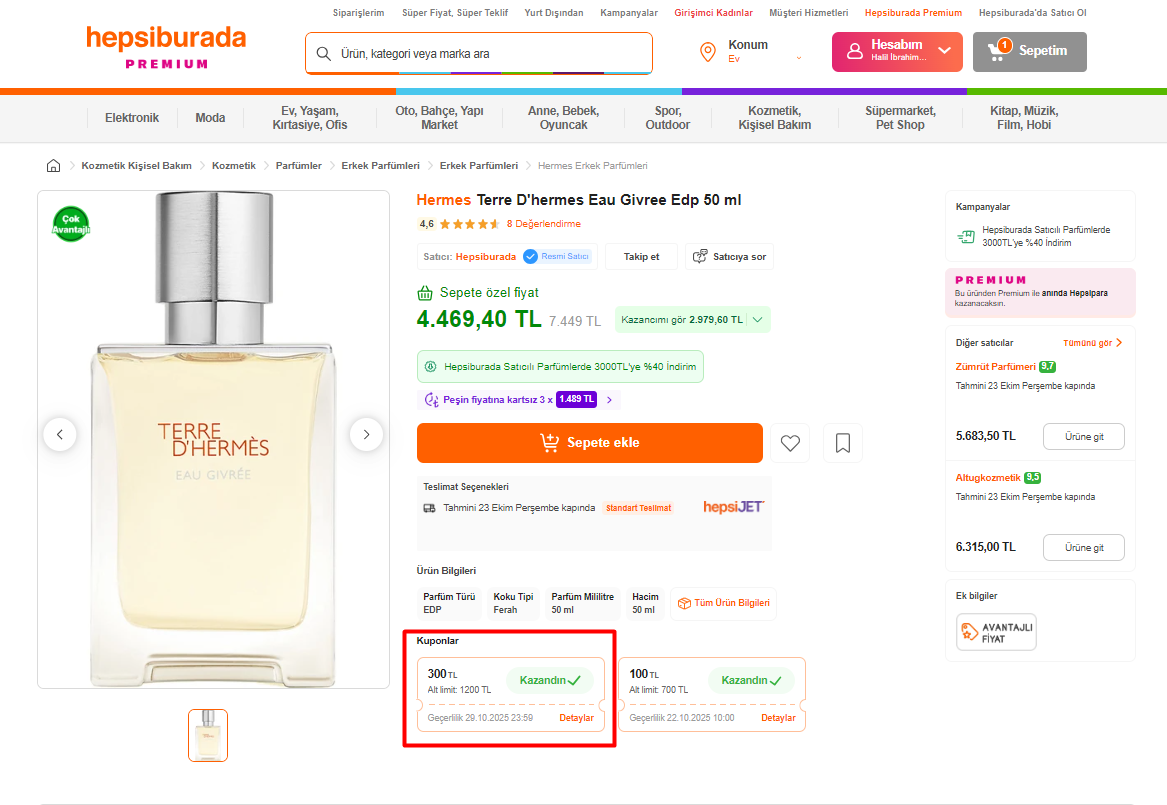The height and width of the screenshot is (805, 1167).
Task: Expand the installment options chevron
Action: [610, 399]
